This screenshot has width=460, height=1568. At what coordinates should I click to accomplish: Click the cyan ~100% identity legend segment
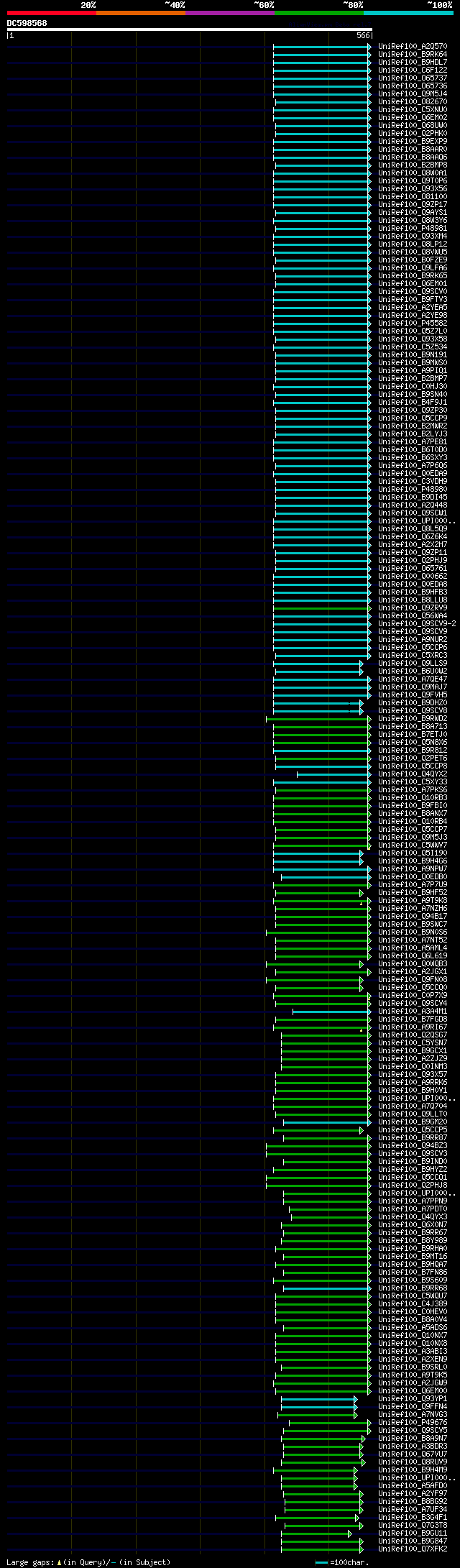click(408, 12)
